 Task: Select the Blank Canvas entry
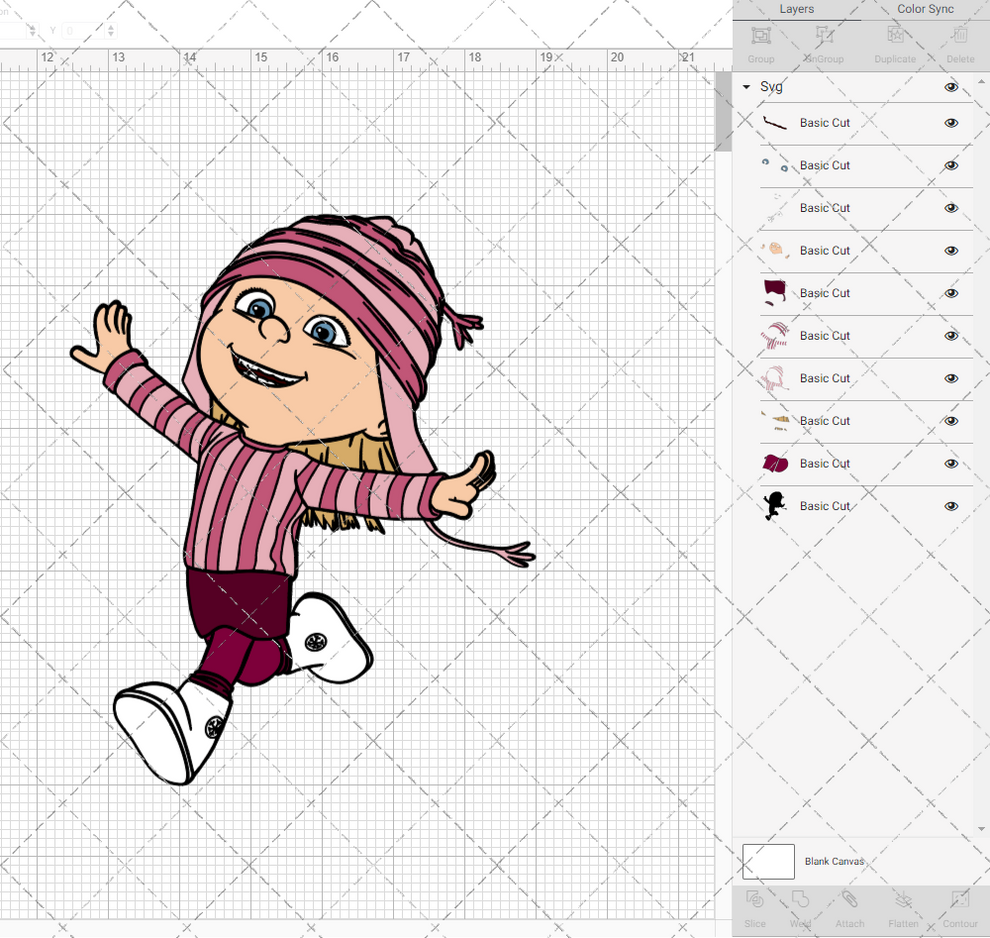835,861
